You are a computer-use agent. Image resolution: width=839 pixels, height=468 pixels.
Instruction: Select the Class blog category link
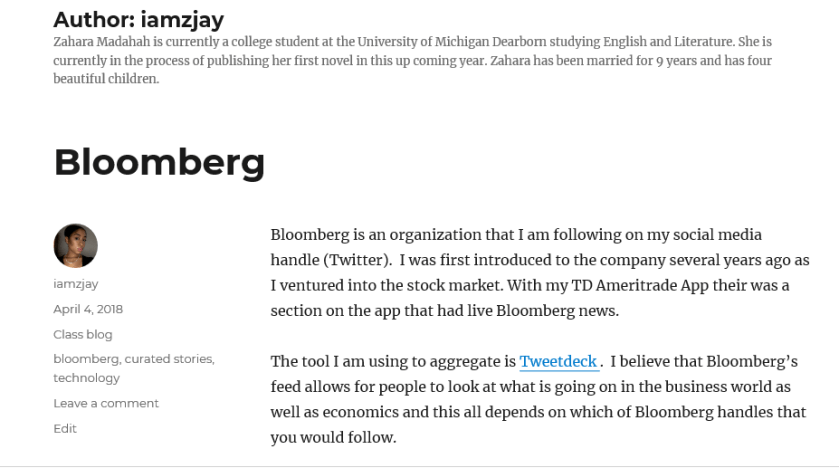(83, 334)
